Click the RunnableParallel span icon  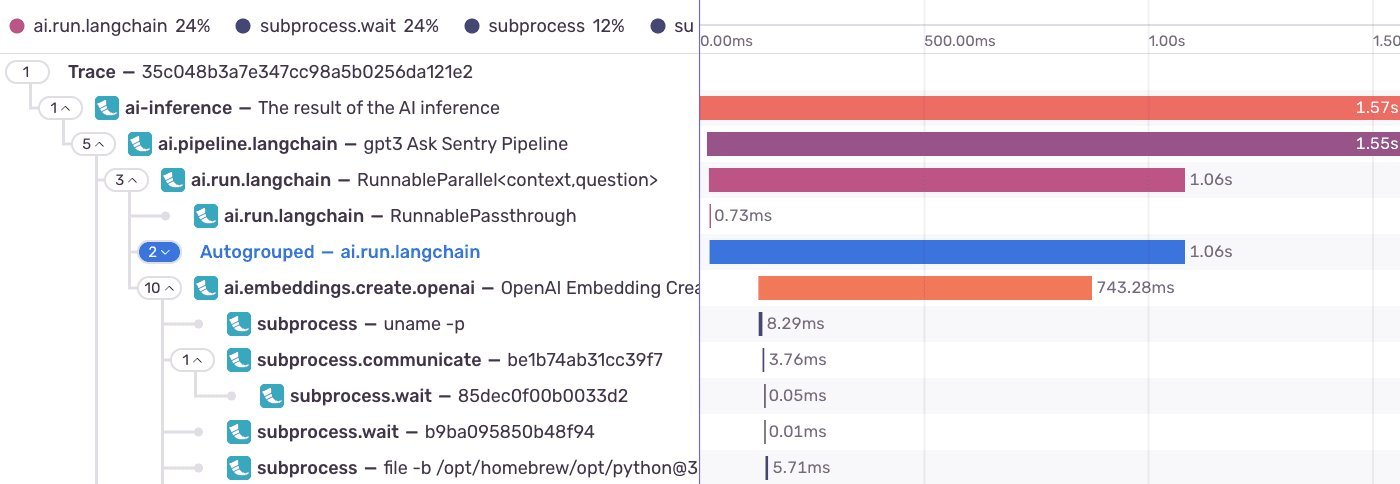tap(174, 180)
